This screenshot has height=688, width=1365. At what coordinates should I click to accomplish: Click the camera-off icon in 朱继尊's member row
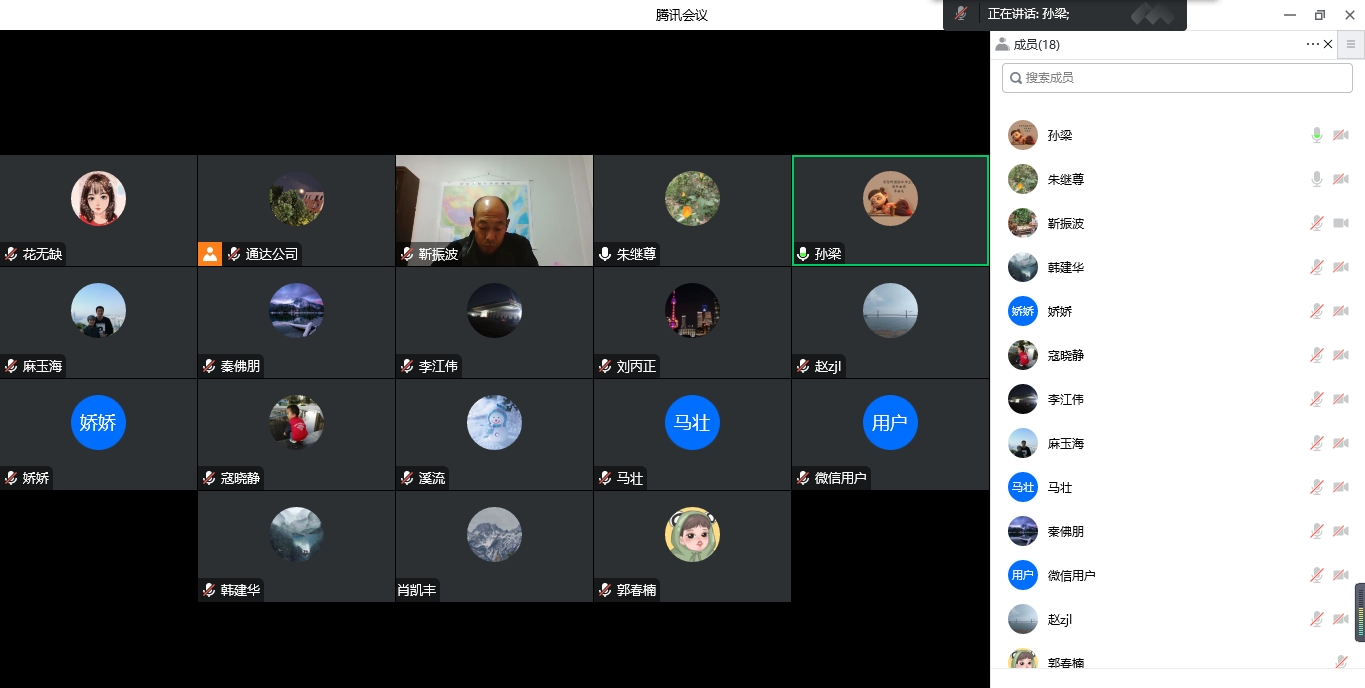click(1341, 179)
